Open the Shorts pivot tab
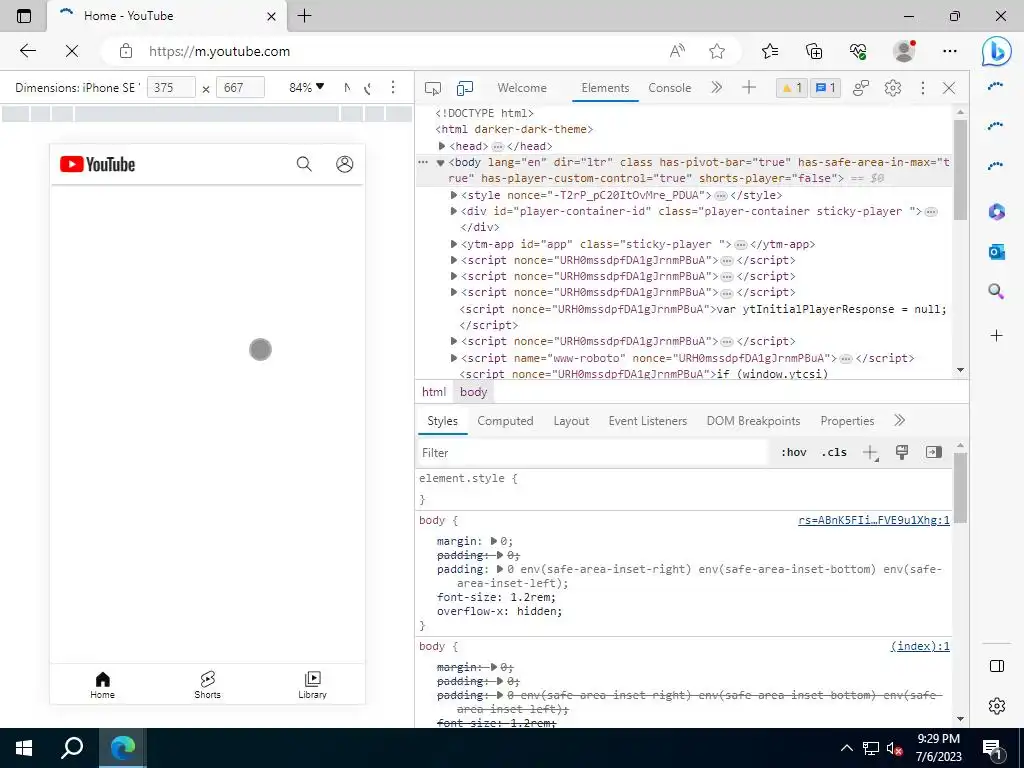 [208, 685]
